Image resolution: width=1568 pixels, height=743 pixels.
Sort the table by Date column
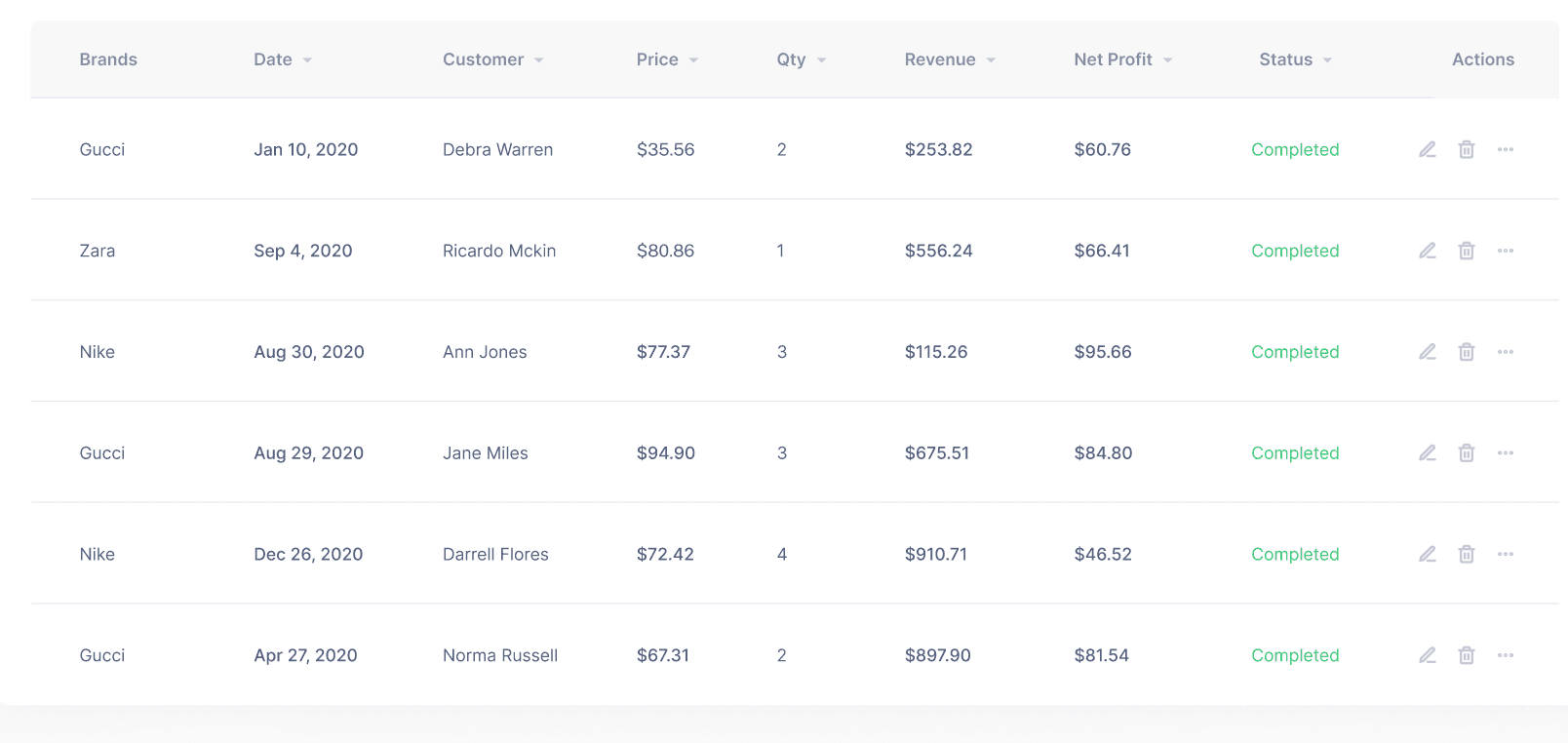(x=282, y=59)
